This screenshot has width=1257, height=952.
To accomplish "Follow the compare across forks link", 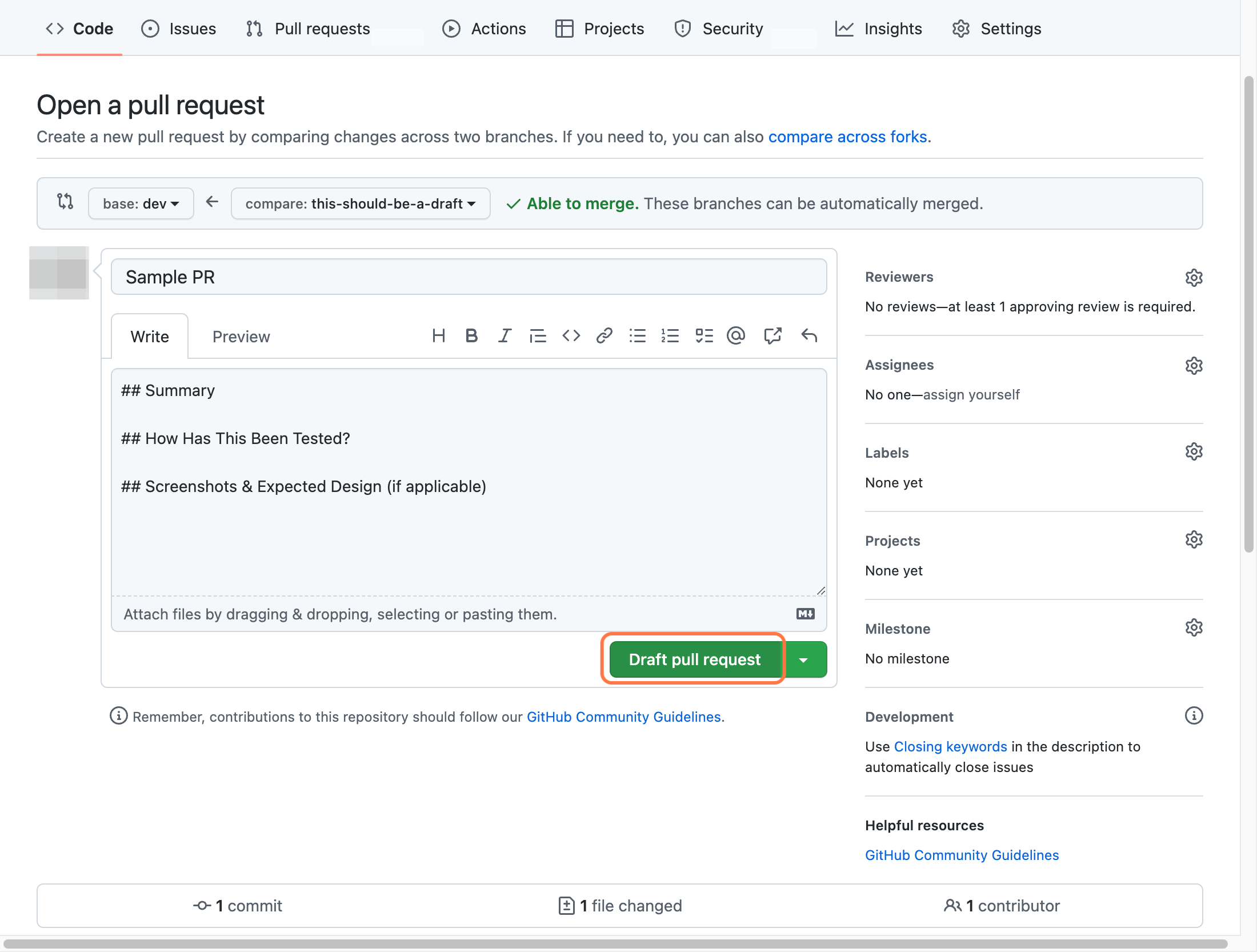I will [x=847, y=137].
